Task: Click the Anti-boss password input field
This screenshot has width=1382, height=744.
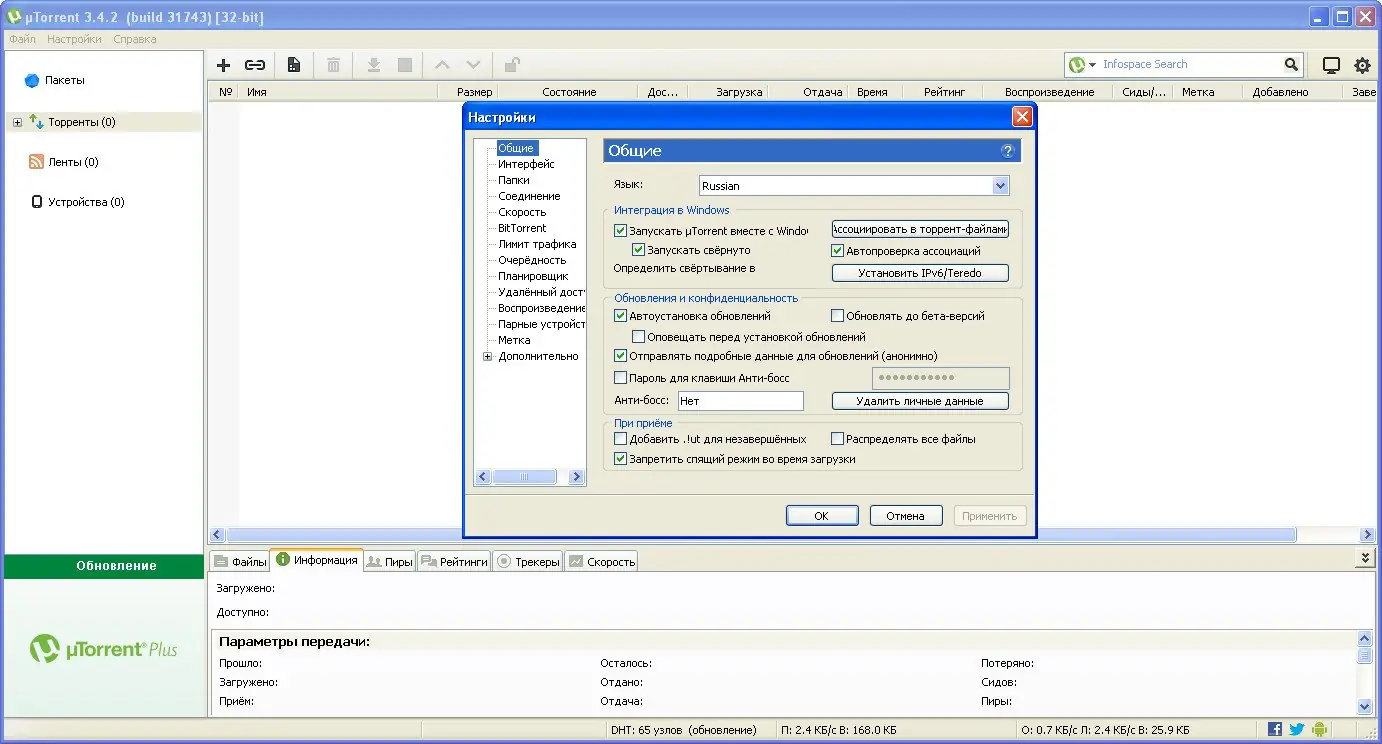Action: (940, 378)
